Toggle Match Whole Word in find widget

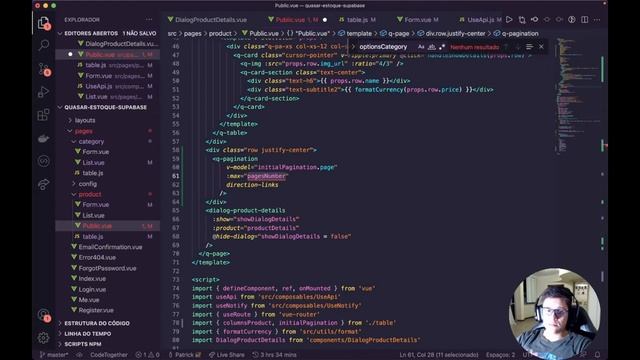click(x=431, y=47)
